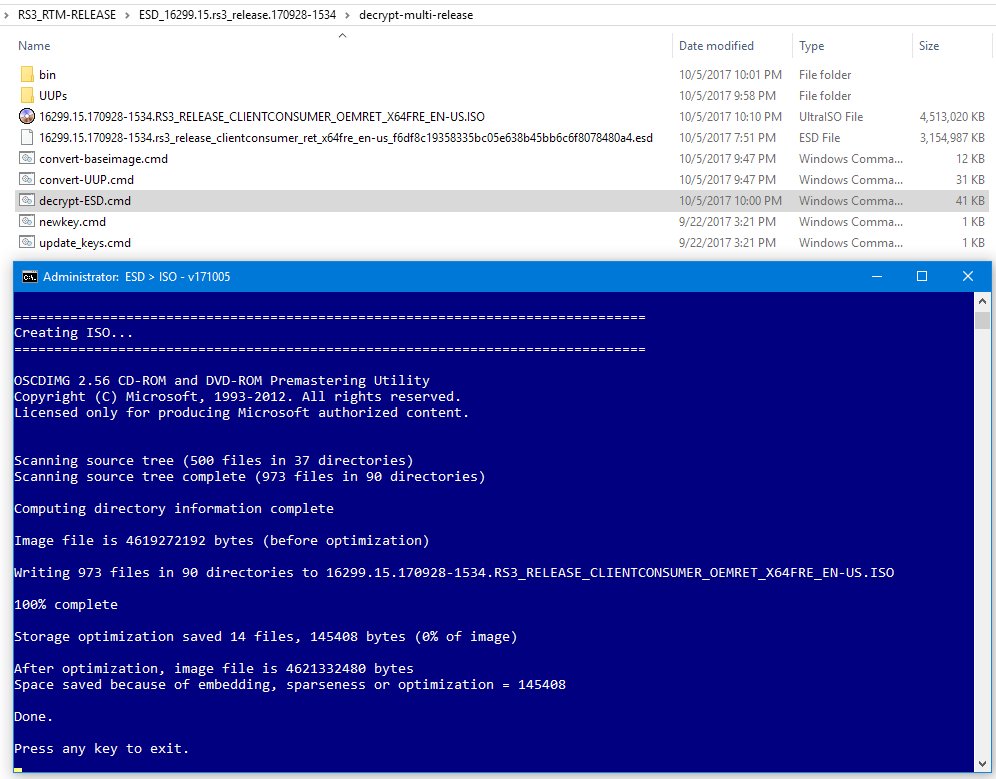
Task: Click the console scrollbar up arrow
Action: point(982,301)
